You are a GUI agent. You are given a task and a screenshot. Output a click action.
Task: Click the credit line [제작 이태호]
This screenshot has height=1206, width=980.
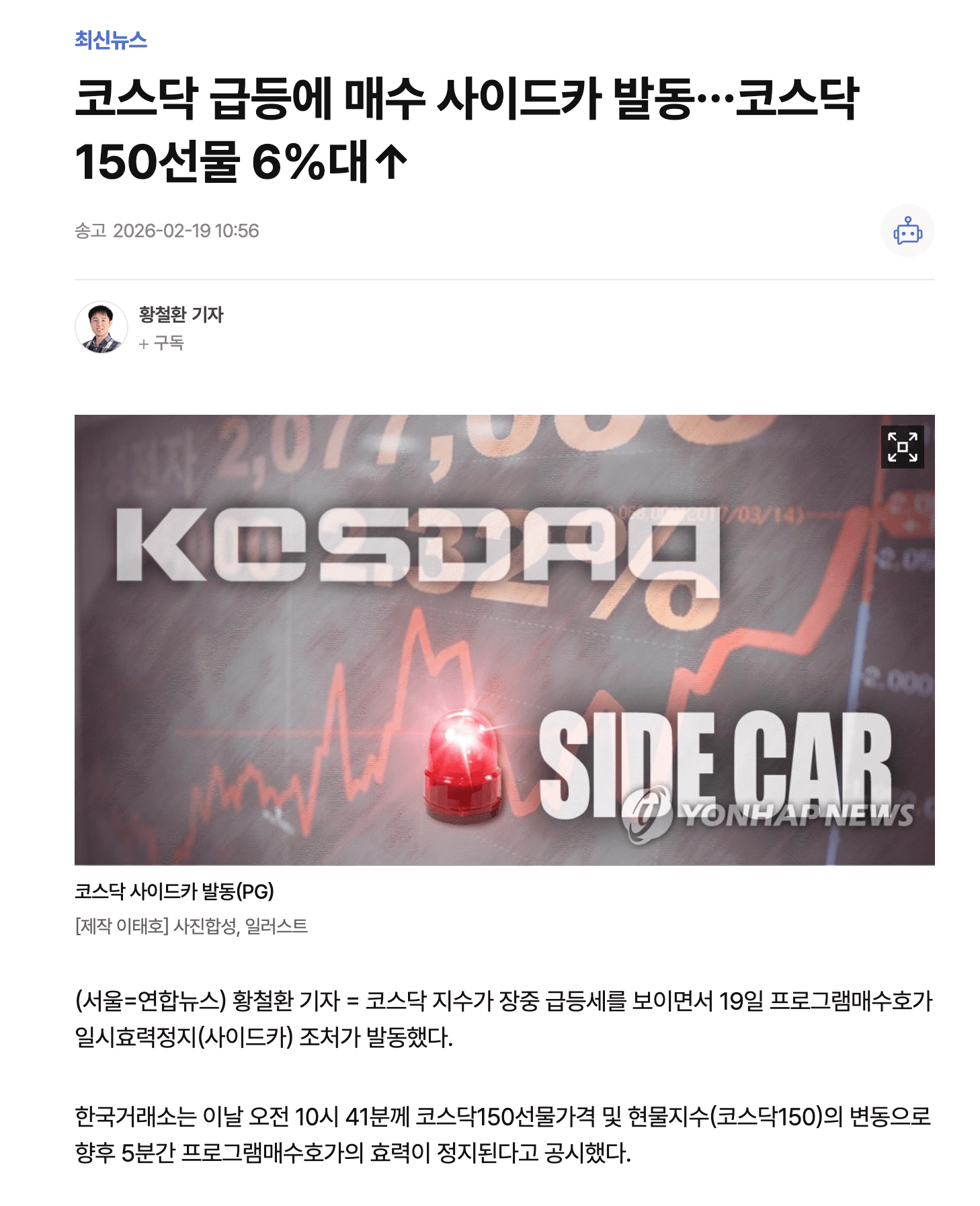point(122,926)
